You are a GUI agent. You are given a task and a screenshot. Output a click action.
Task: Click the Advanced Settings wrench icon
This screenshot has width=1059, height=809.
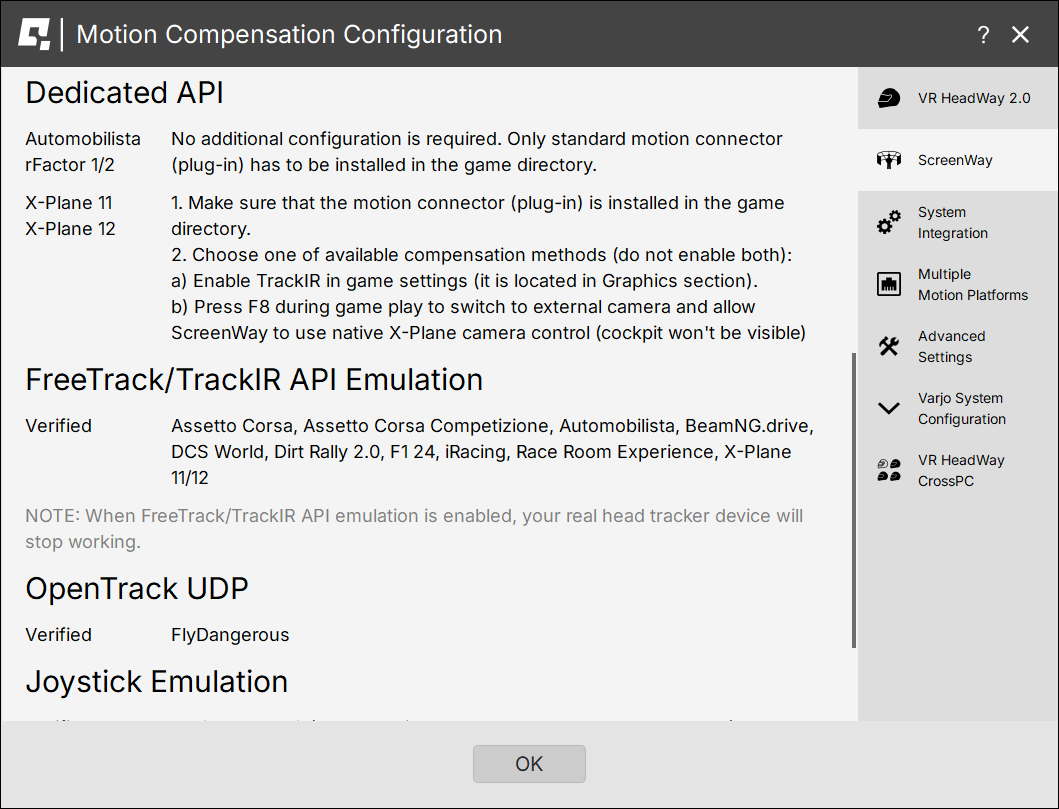888,347
